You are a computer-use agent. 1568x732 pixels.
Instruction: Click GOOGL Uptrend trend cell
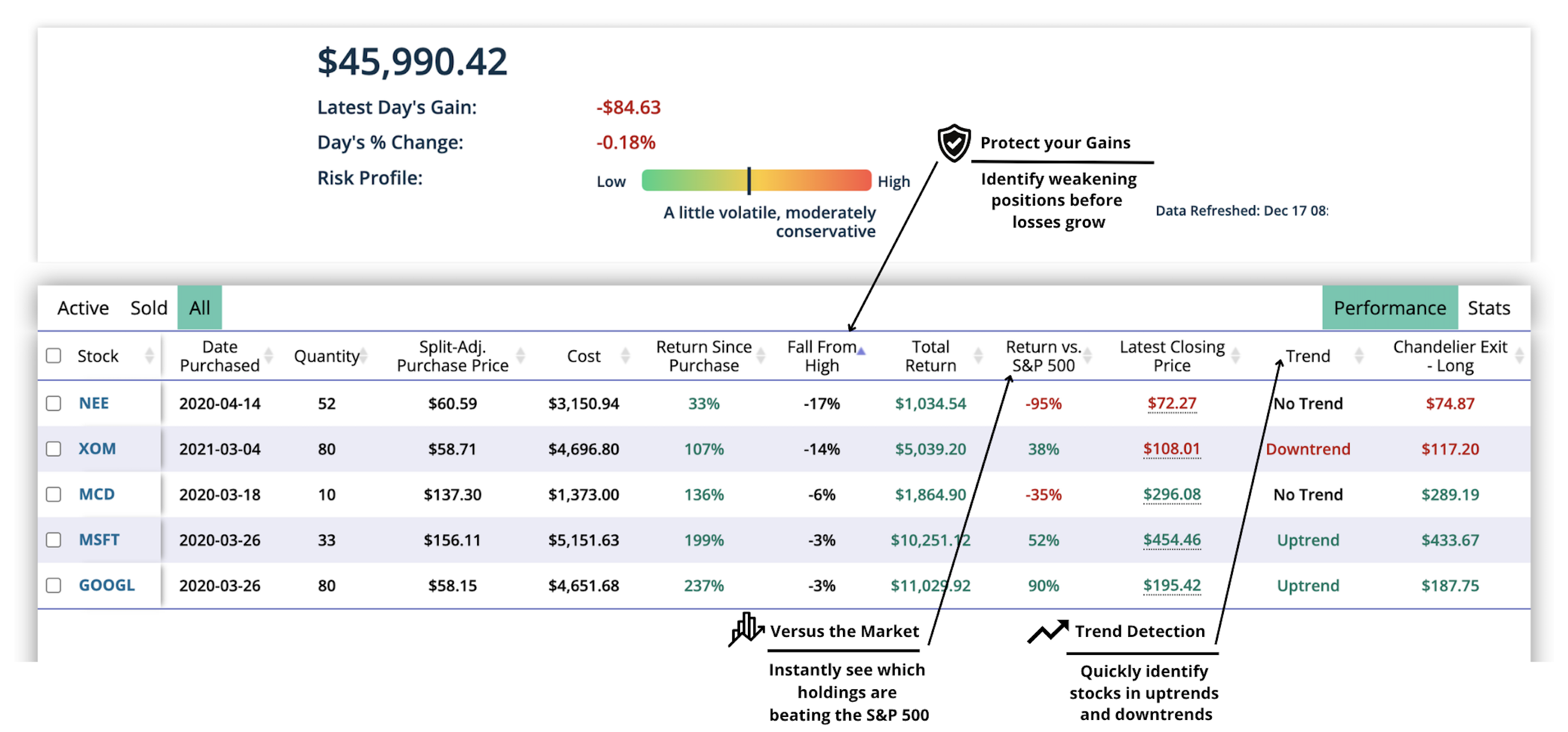(1308, 586)
